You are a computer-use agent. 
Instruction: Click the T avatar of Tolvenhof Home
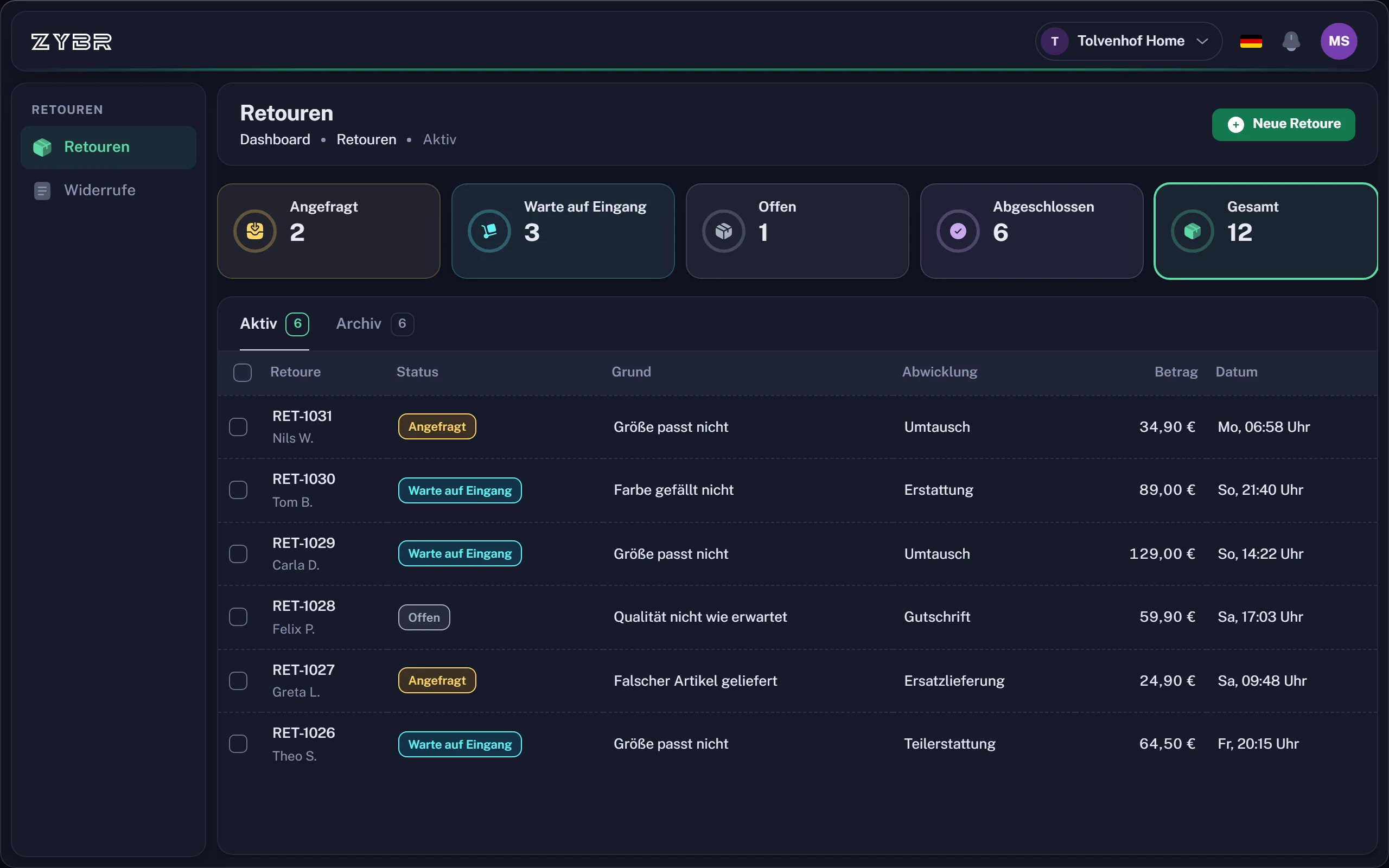pyautogui.click(x=1054, y=41)
